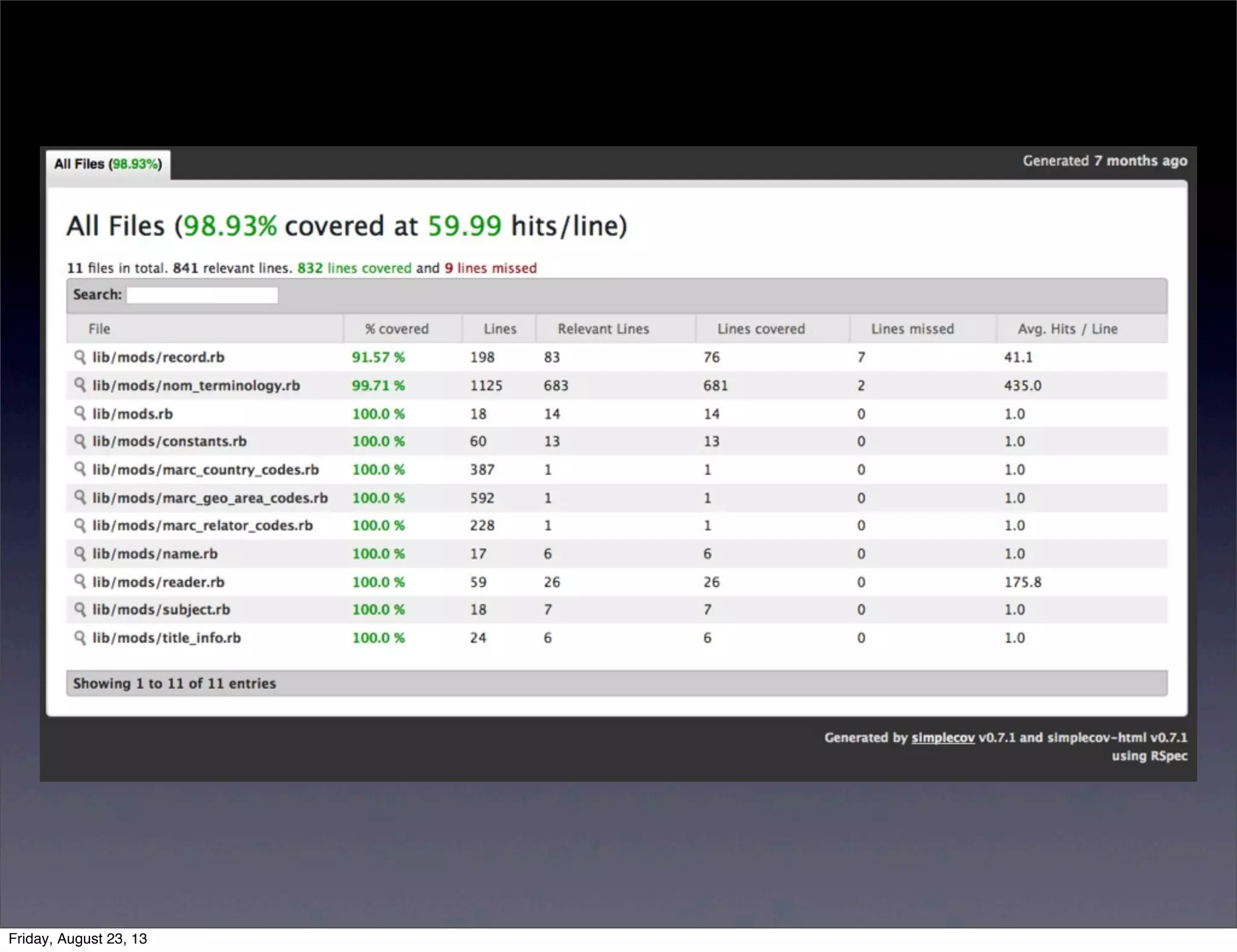Open lib/mods/subject.rb file link

[x=161, y=609]
